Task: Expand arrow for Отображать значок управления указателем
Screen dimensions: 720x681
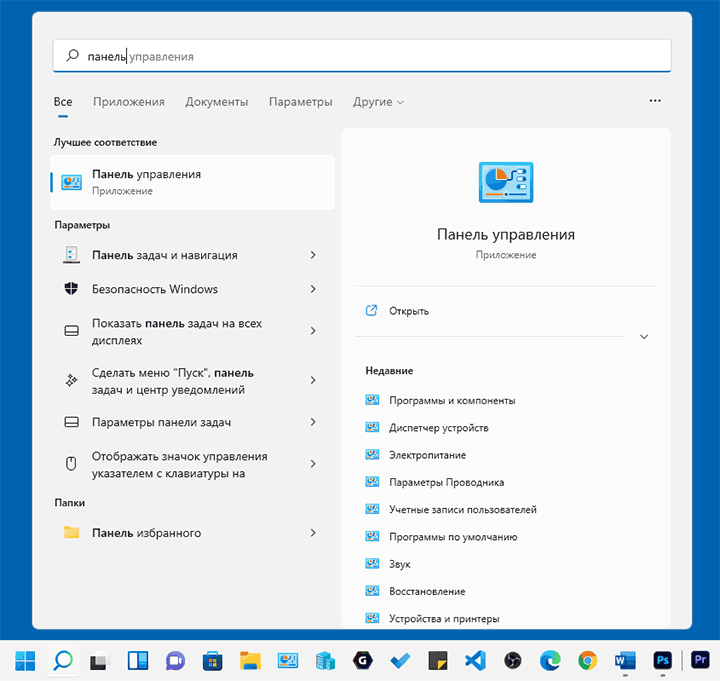Action: pos(313,464)
